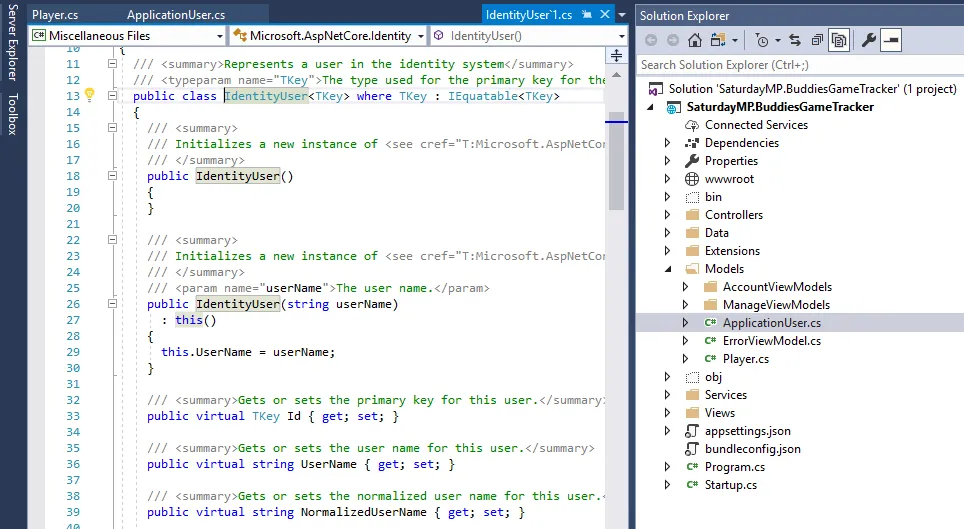964x529 pixels.
Task: Close the IdentityUser`1.cs tab
Action: pos(605,14)
